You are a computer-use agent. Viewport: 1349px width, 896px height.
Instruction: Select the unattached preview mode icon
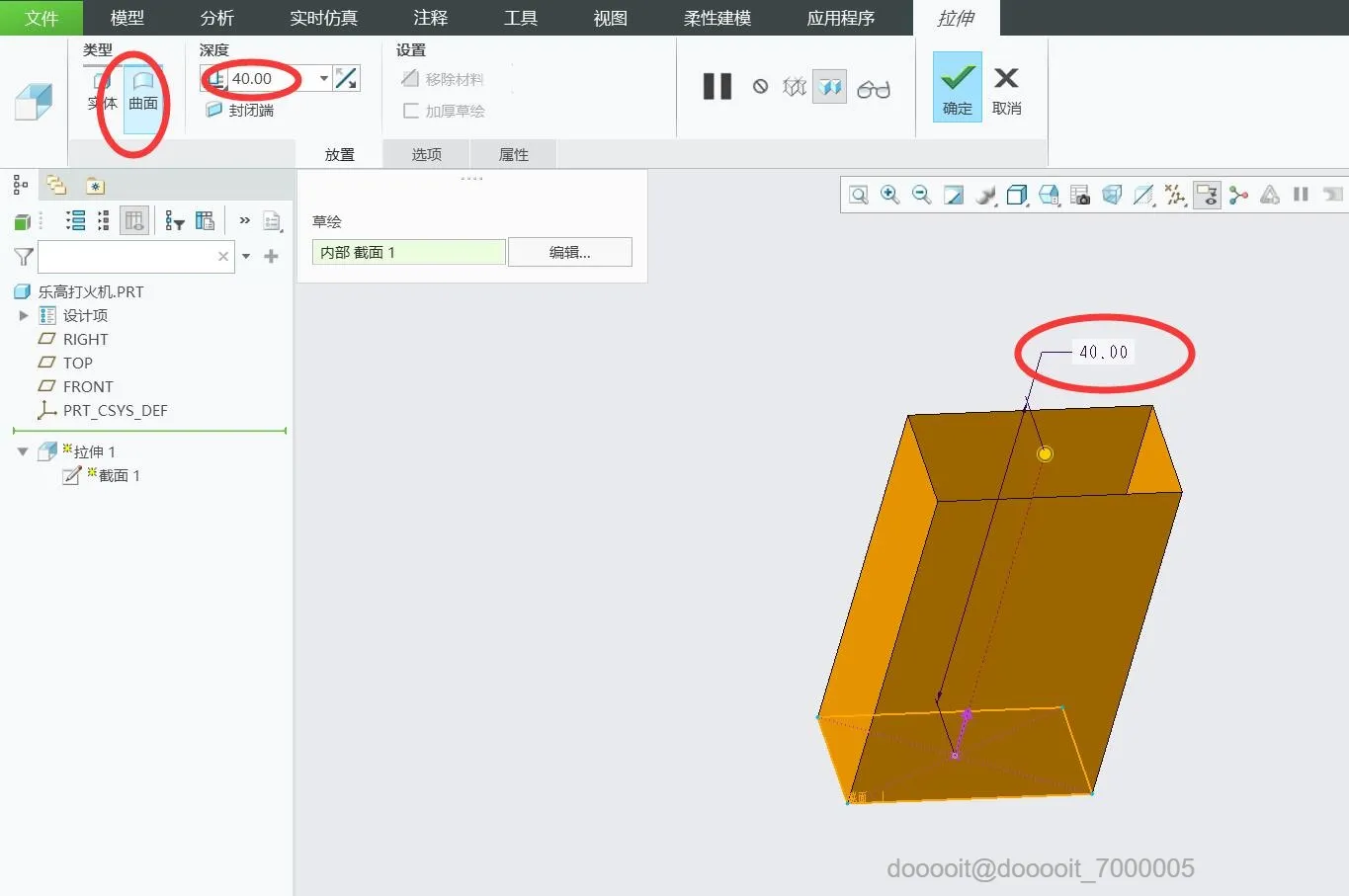[795, 87]
